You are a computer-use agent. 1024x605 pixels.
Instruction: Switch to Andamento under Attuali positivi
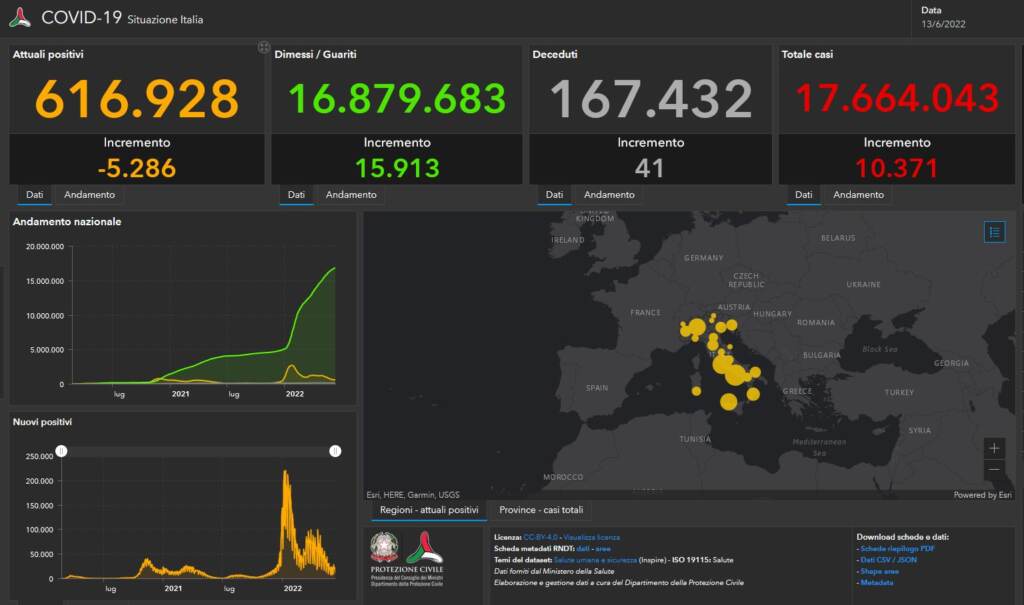90,195
